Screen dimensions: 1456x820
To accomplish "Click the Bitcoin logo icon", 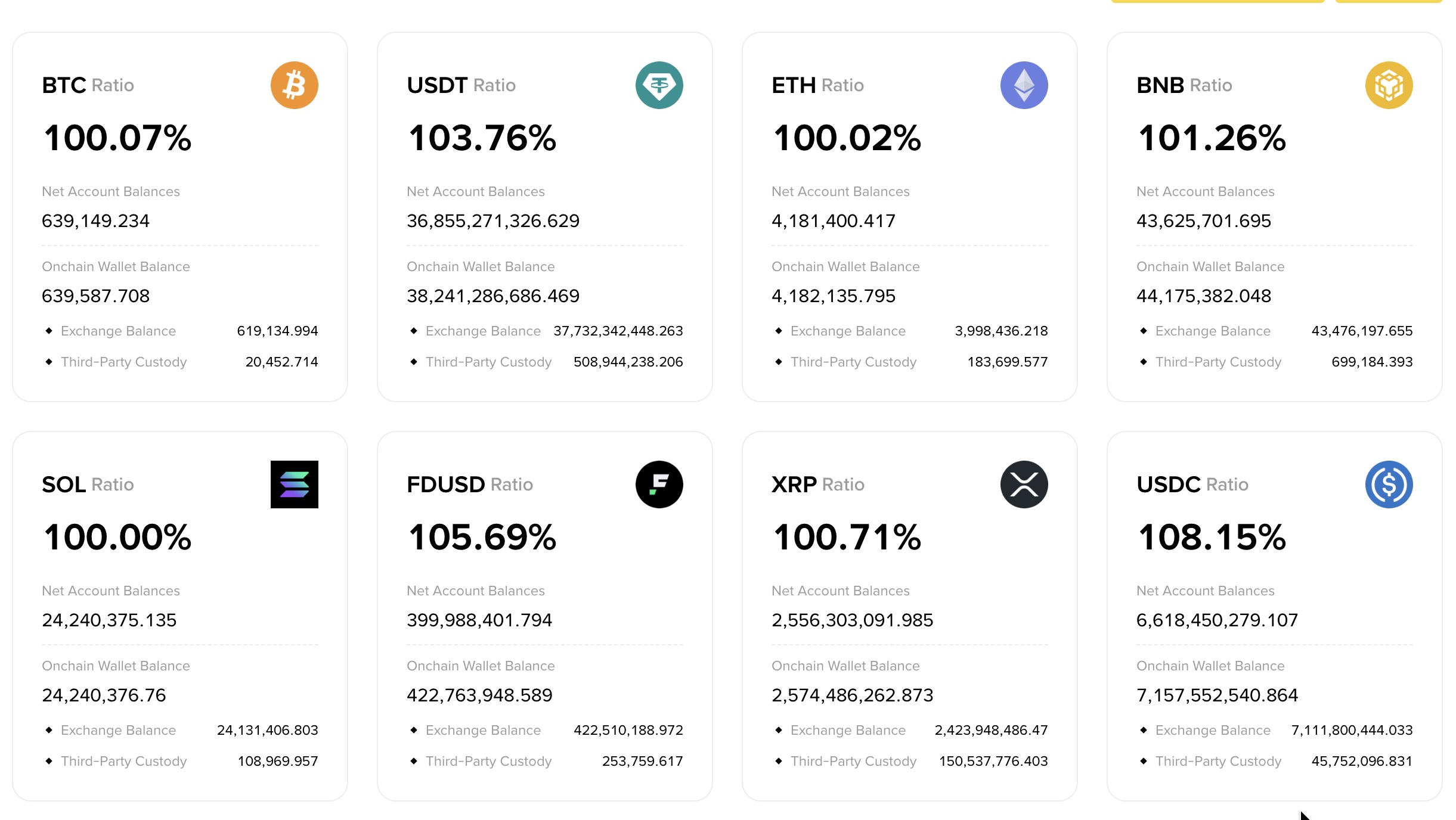I will click(294, 85).
